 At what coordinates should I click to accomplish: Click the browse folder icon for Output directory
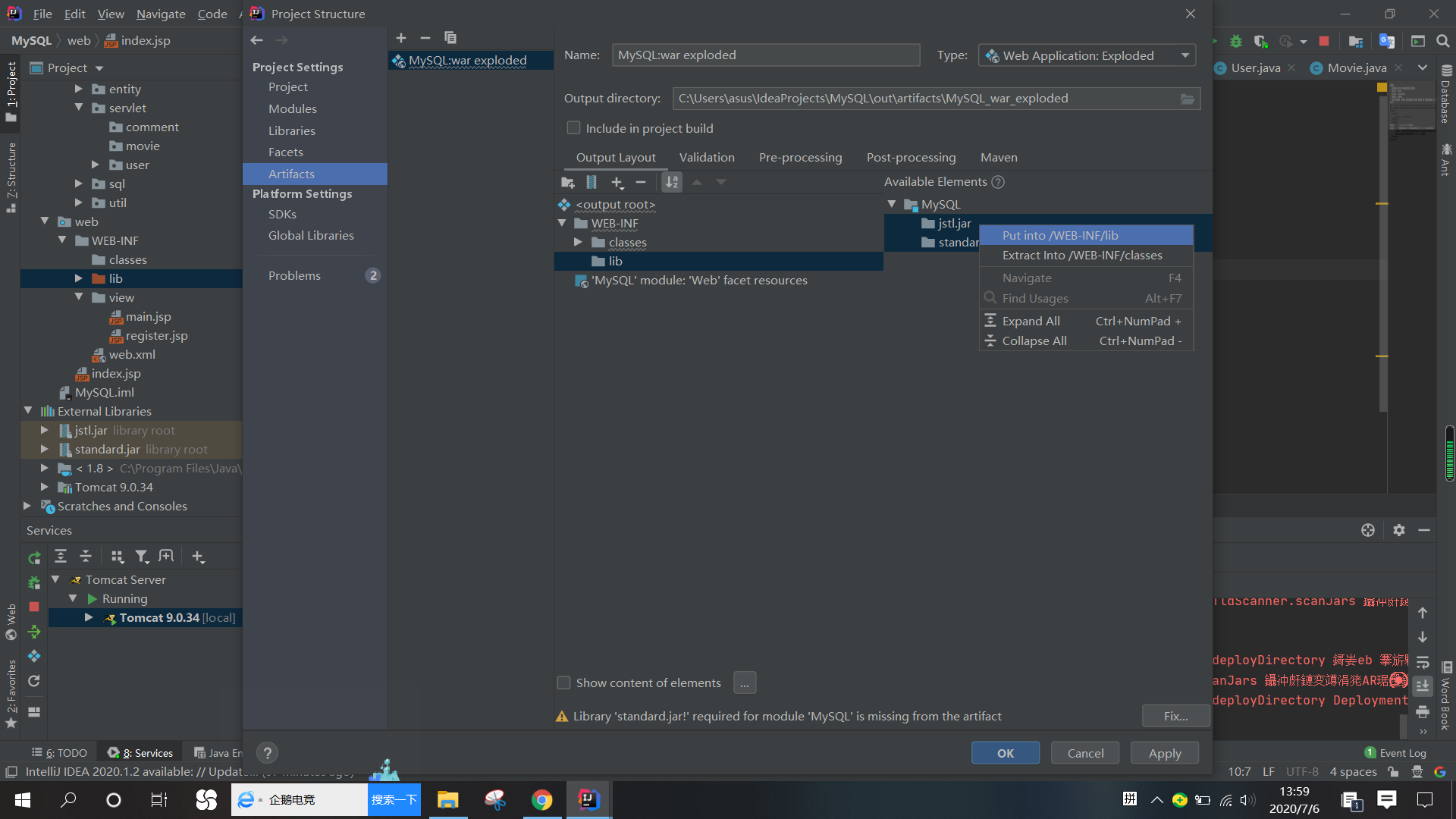click(x=1187, y=99)
